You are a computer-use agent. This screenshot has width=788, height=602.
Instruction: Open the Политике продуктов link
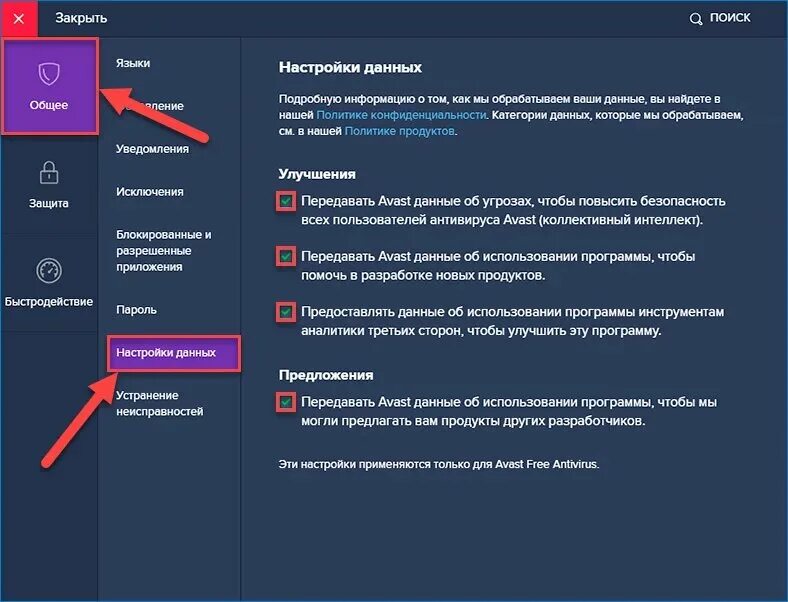[400, 131]
